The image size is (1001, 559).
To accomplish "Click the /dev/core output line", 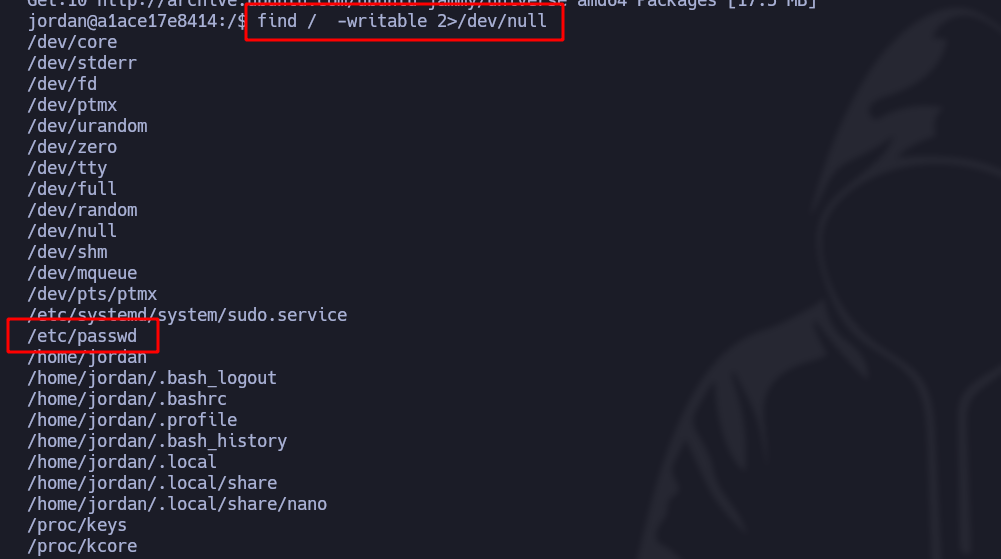I will pos(72,42).
